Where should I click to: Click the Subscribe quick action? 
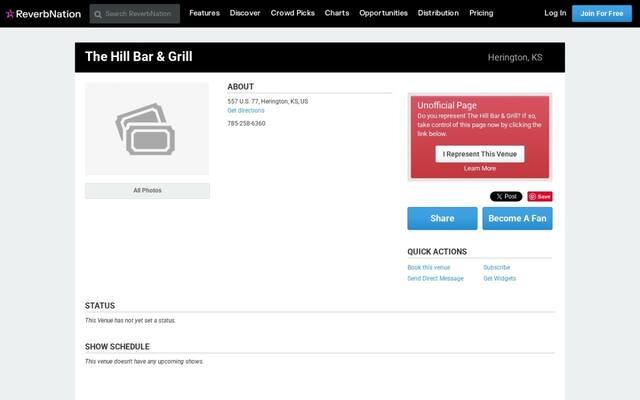click(x=497, y=267)
